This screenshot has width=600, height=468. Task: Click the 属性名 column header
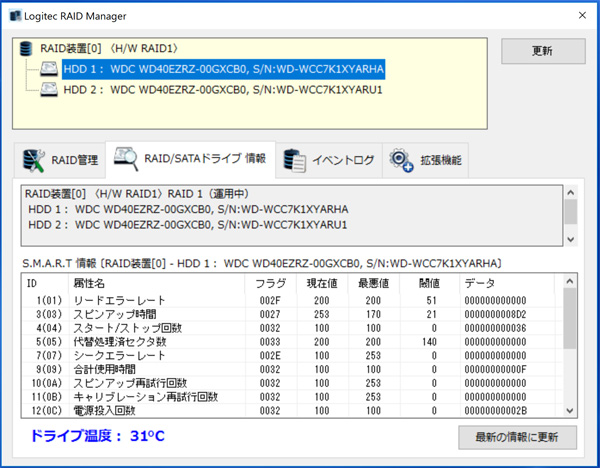click(157, 283)
